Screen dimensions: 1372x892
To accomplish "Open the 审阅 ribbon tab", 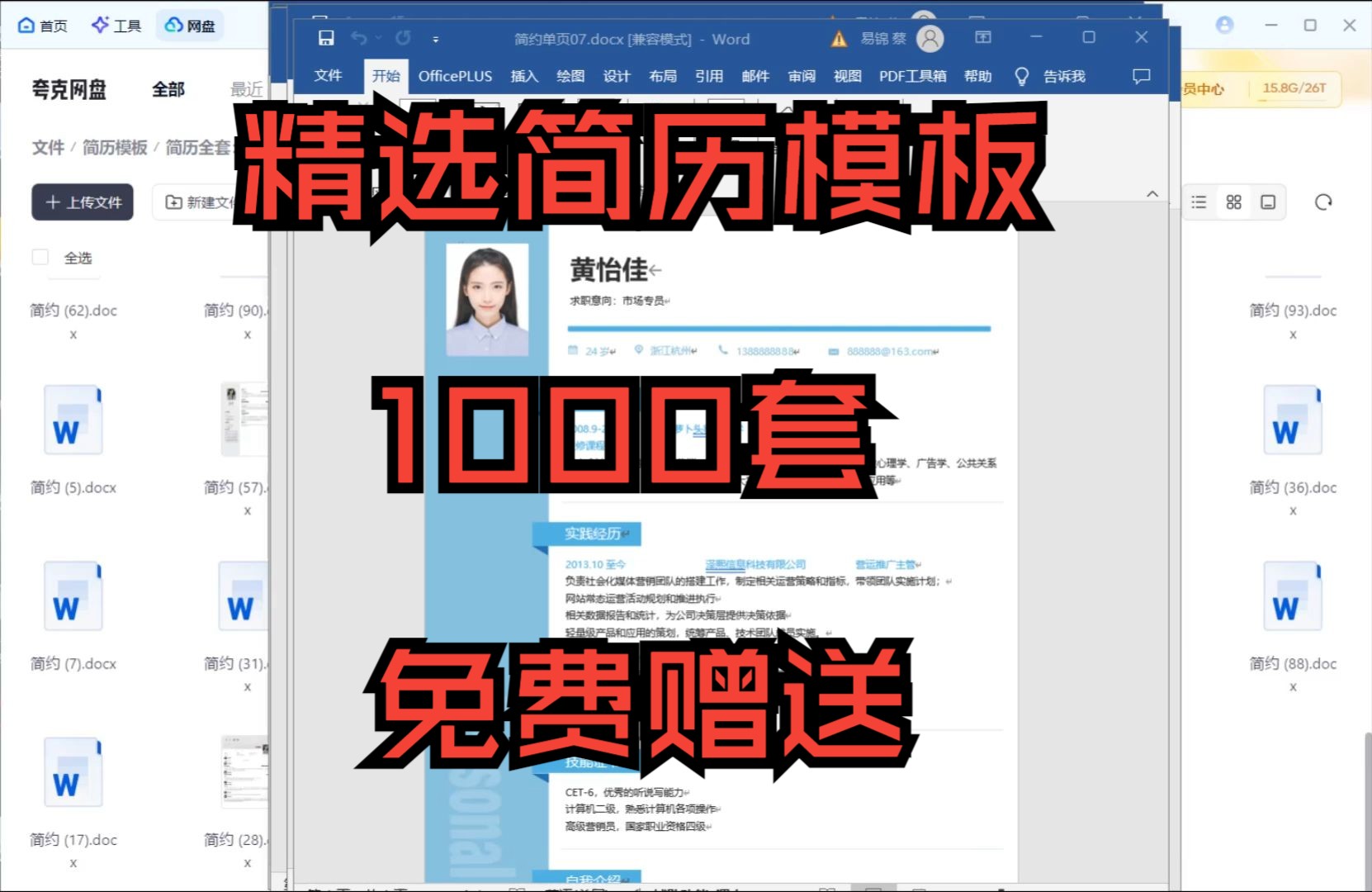I will click(802, 76).
